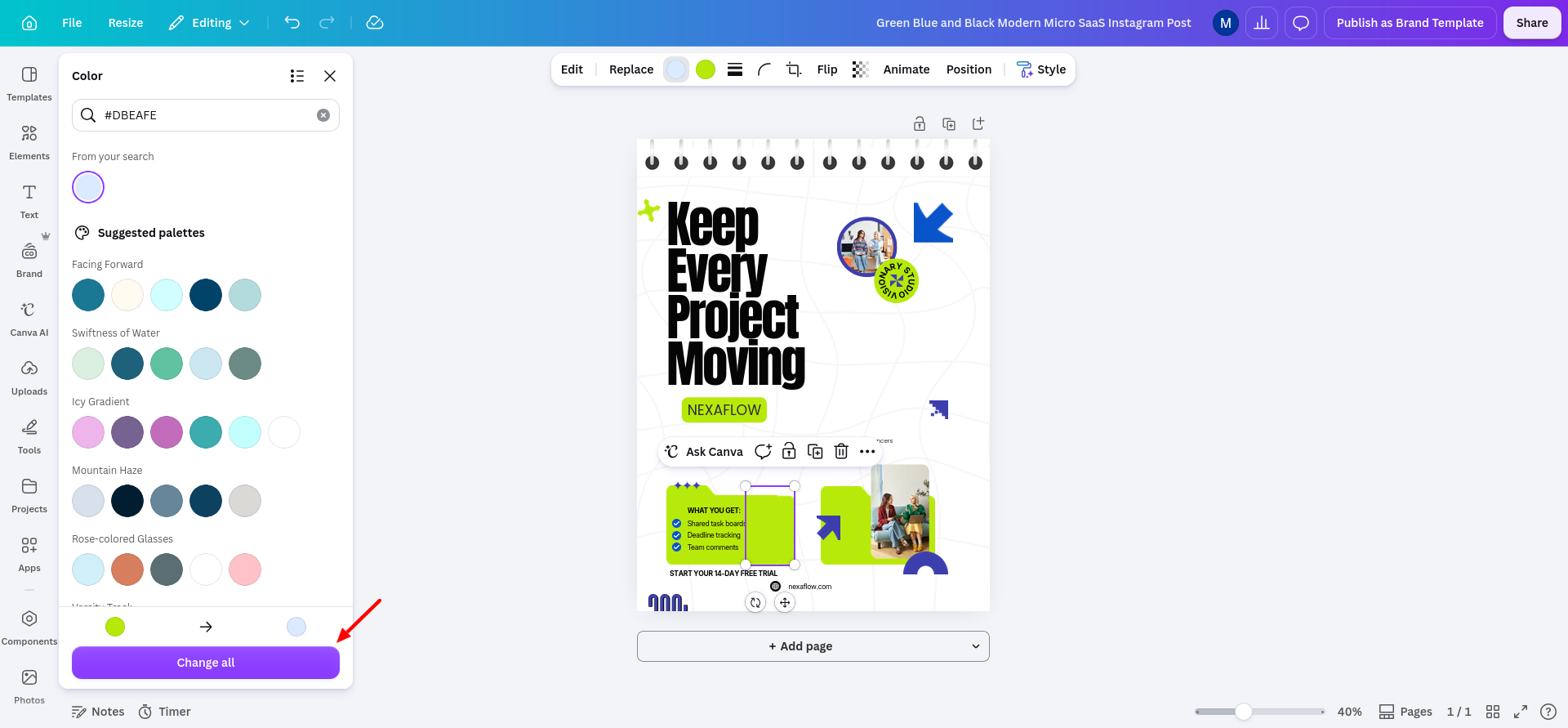Open the File menu
Screen dimensions: 1568x728
point(72,23)
